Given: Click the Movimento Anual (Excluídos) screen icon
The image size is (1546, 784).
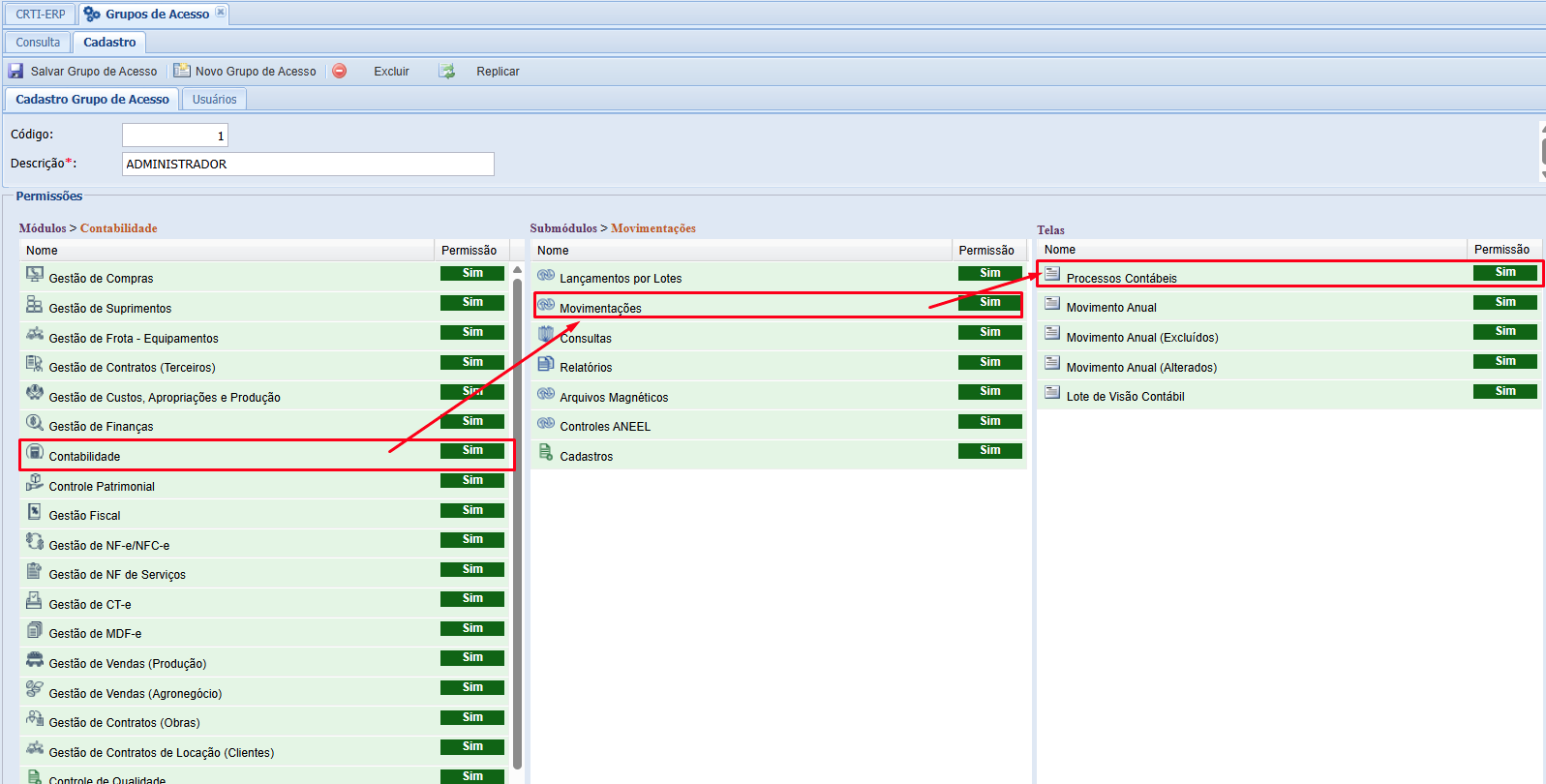Looking at the screenshot, I should [x=1052, y=334].
